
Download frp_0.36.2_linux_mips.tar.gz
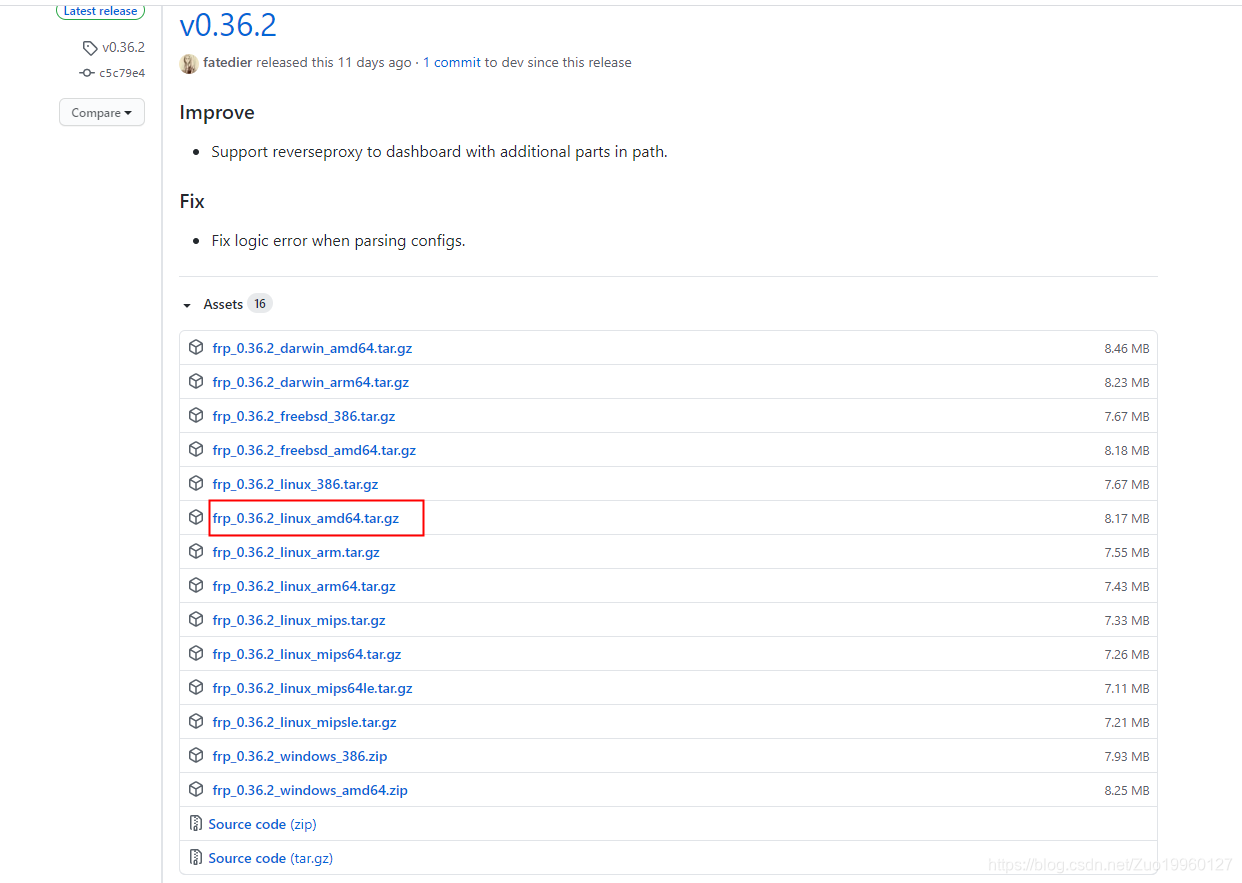coord(299,620)
